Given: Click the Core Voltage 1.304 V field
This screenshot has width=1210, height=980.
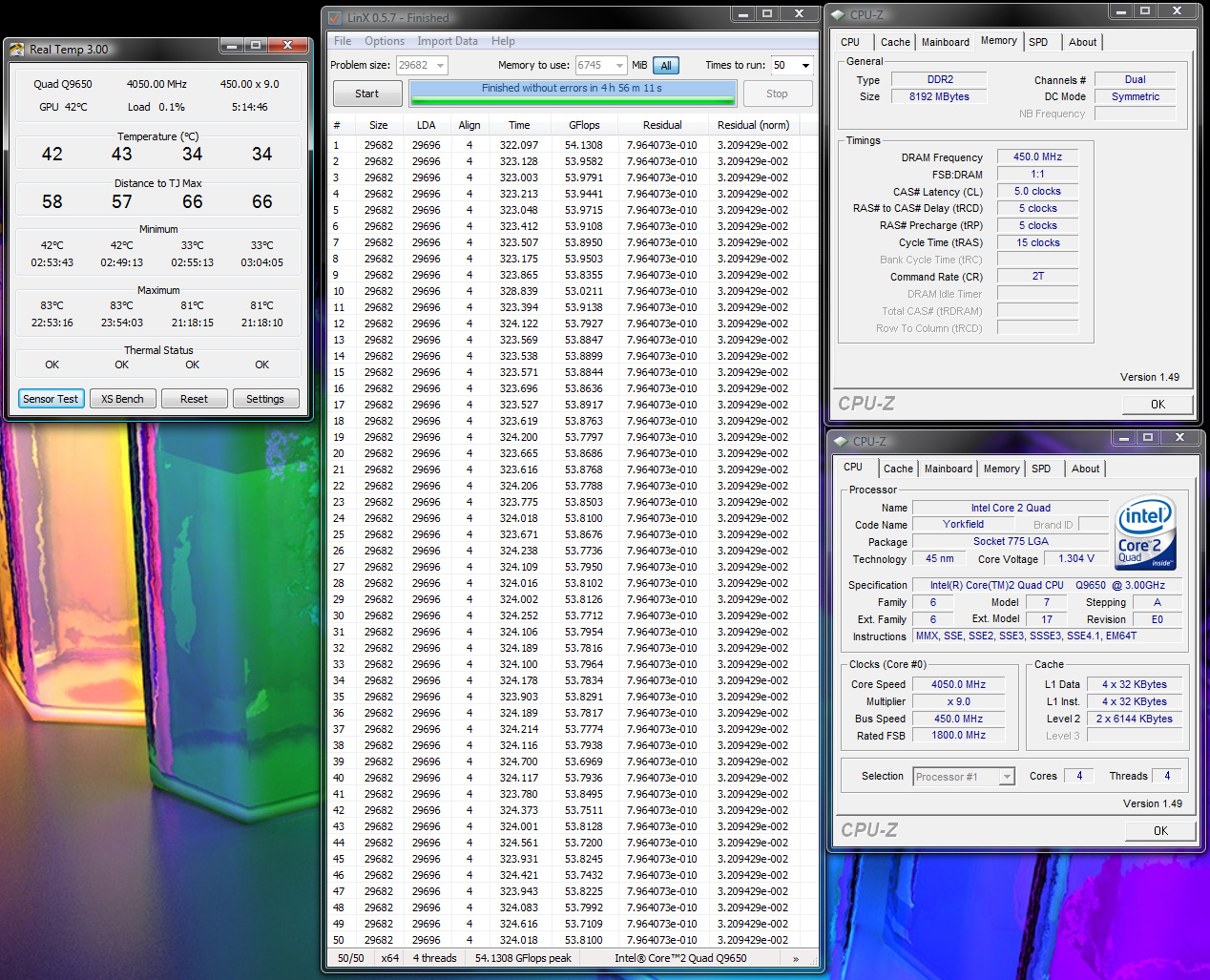Looking at the screenshot, I should 1075,558.
